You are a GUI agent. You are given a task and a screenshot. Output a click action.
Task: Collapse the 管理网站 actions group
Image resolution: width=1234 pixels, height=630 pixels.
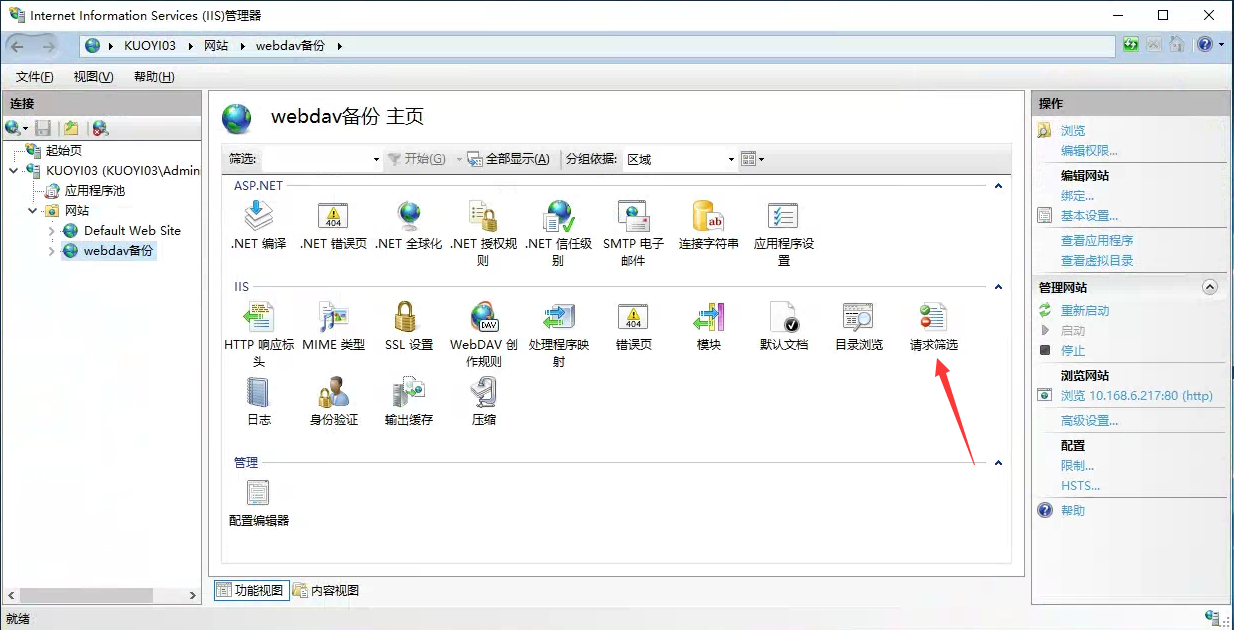[x=1210, y=287]
